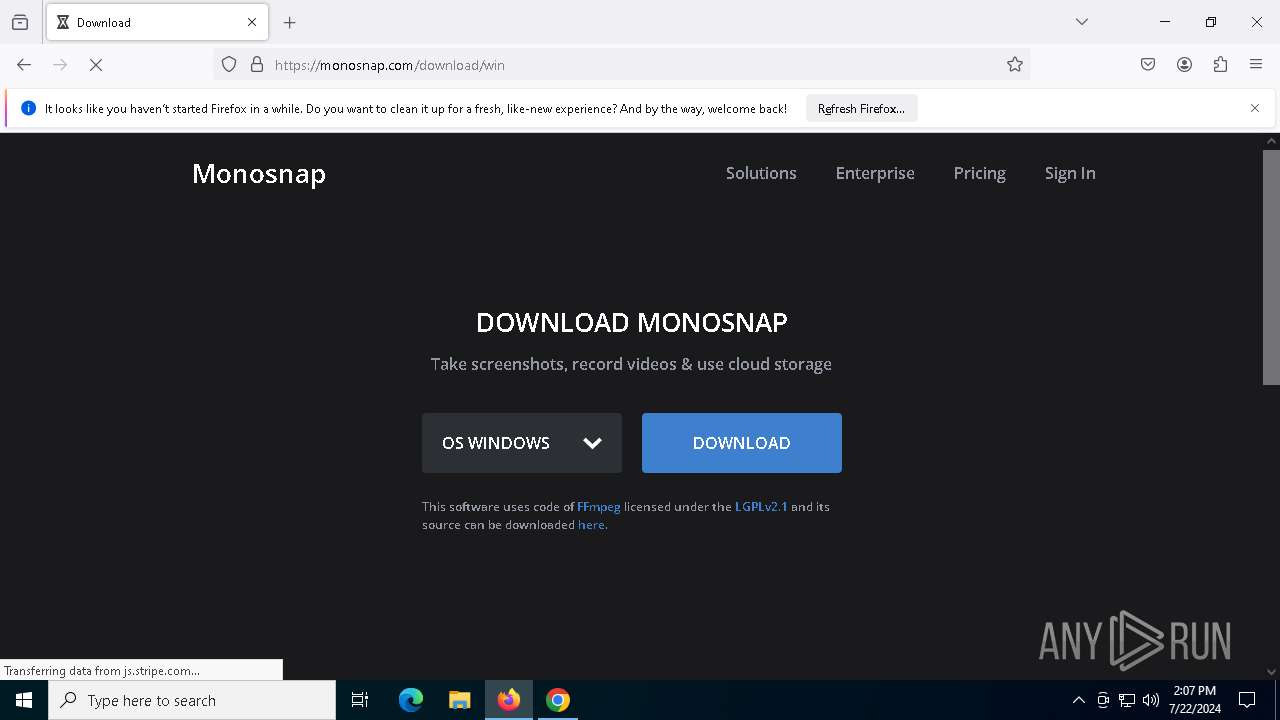The image size is (1280, 720).
Task: Launch Google Chrome from taskbar
Action: (558, 700)
